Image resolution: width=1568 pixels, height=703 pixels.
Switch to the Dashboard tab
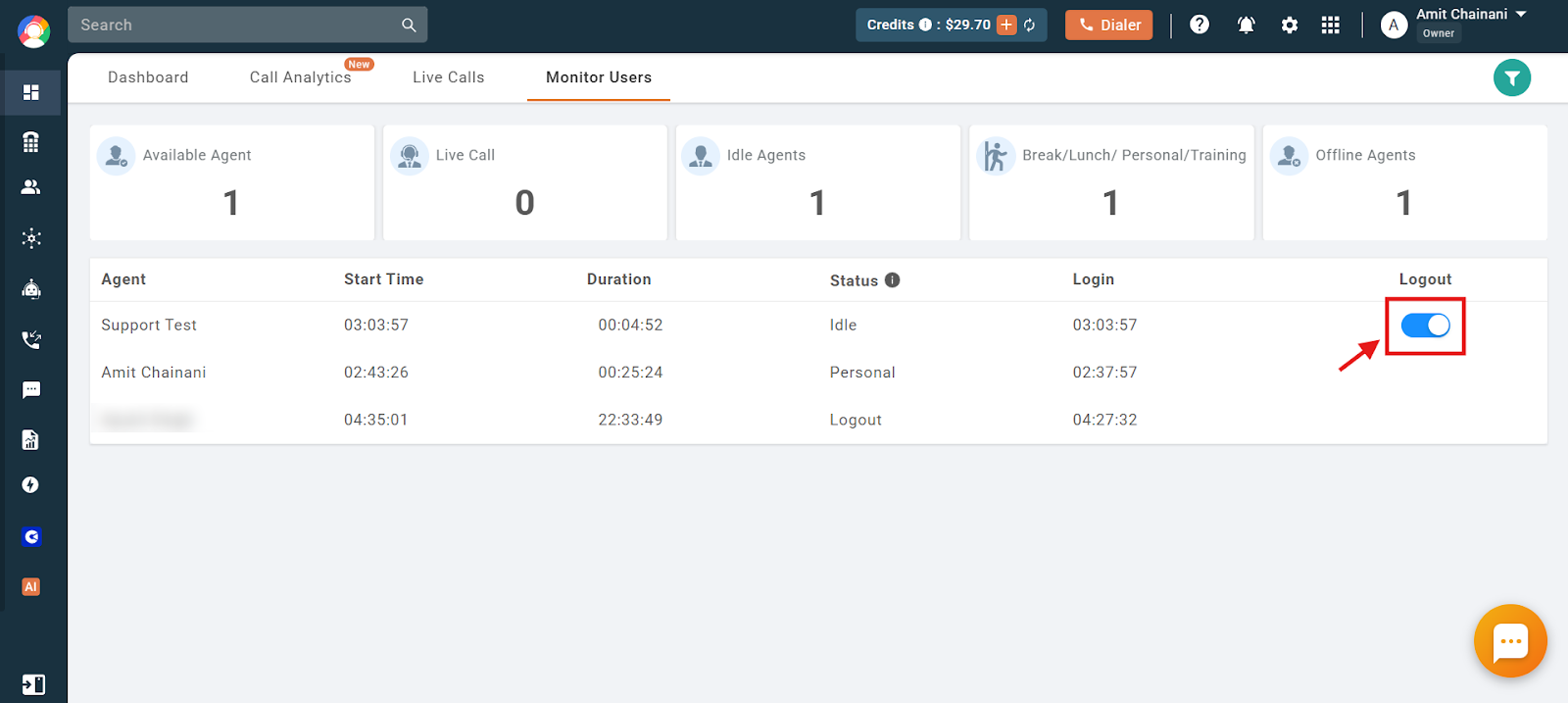148,77
